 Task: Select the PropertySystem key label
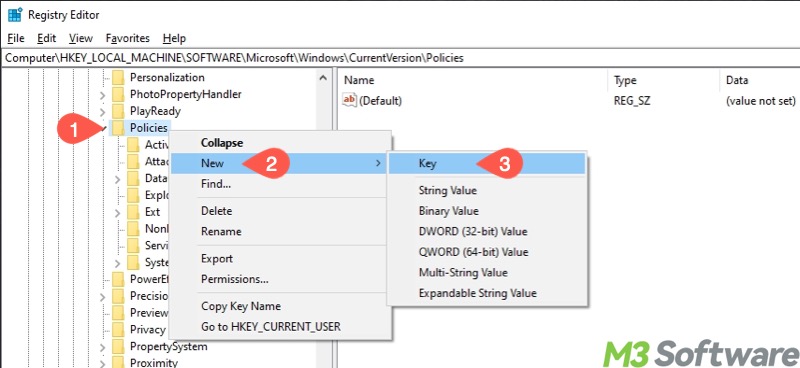168,347
